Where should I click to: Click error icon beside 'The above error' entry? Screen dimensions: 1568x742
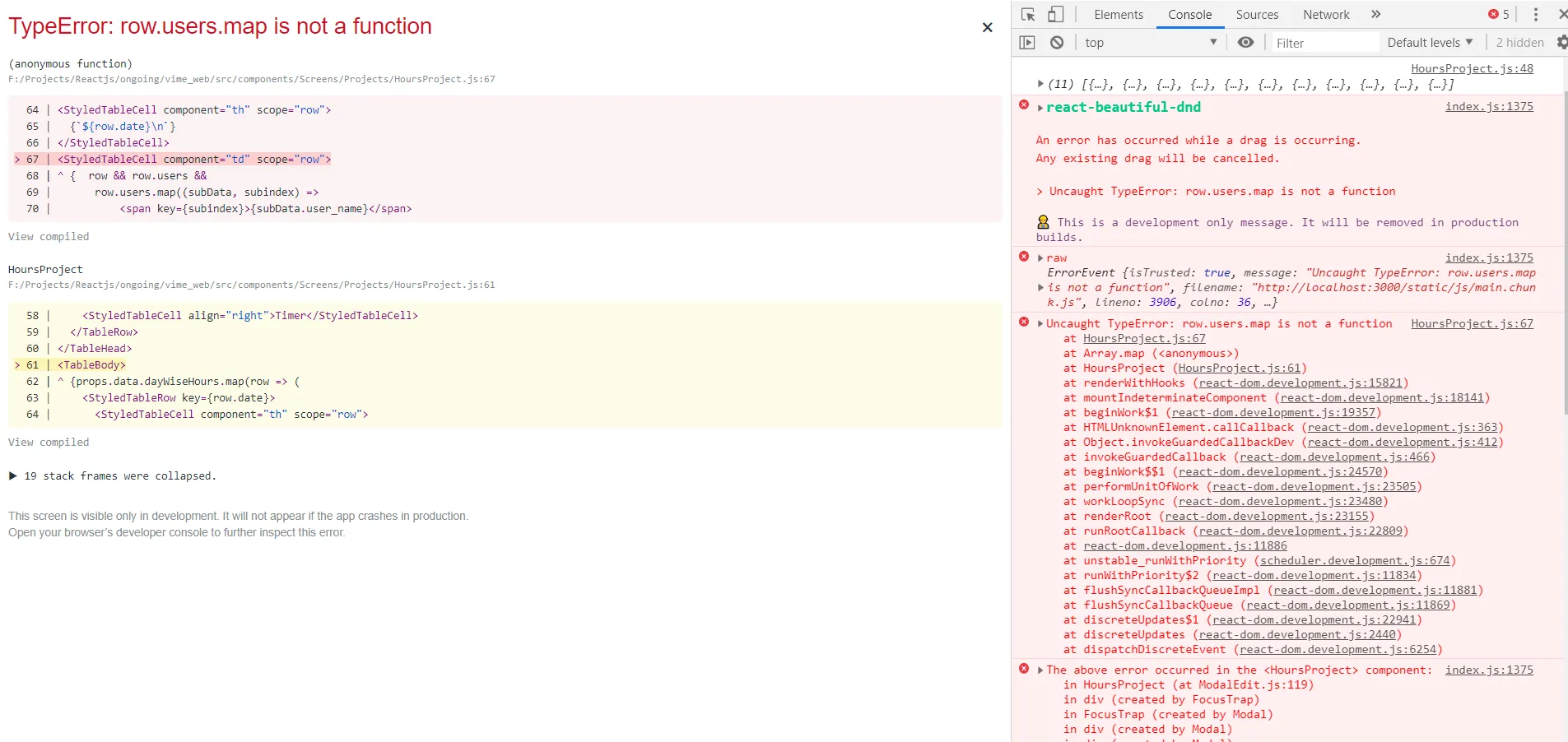tap(1024, 668)
